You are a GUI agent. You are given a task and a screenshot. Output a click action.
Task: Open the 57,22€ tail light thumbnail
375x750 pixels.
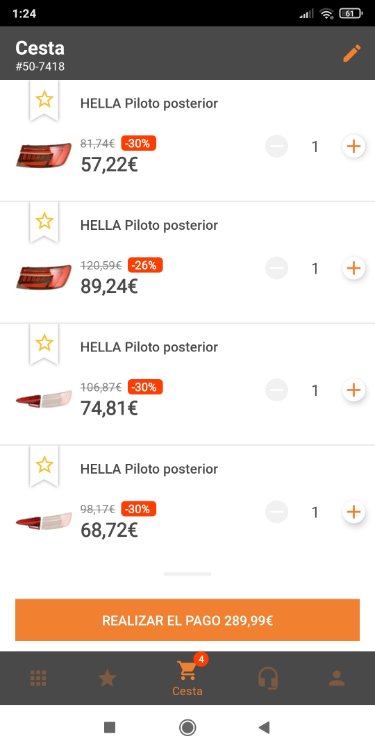click(x=44, y=155)
